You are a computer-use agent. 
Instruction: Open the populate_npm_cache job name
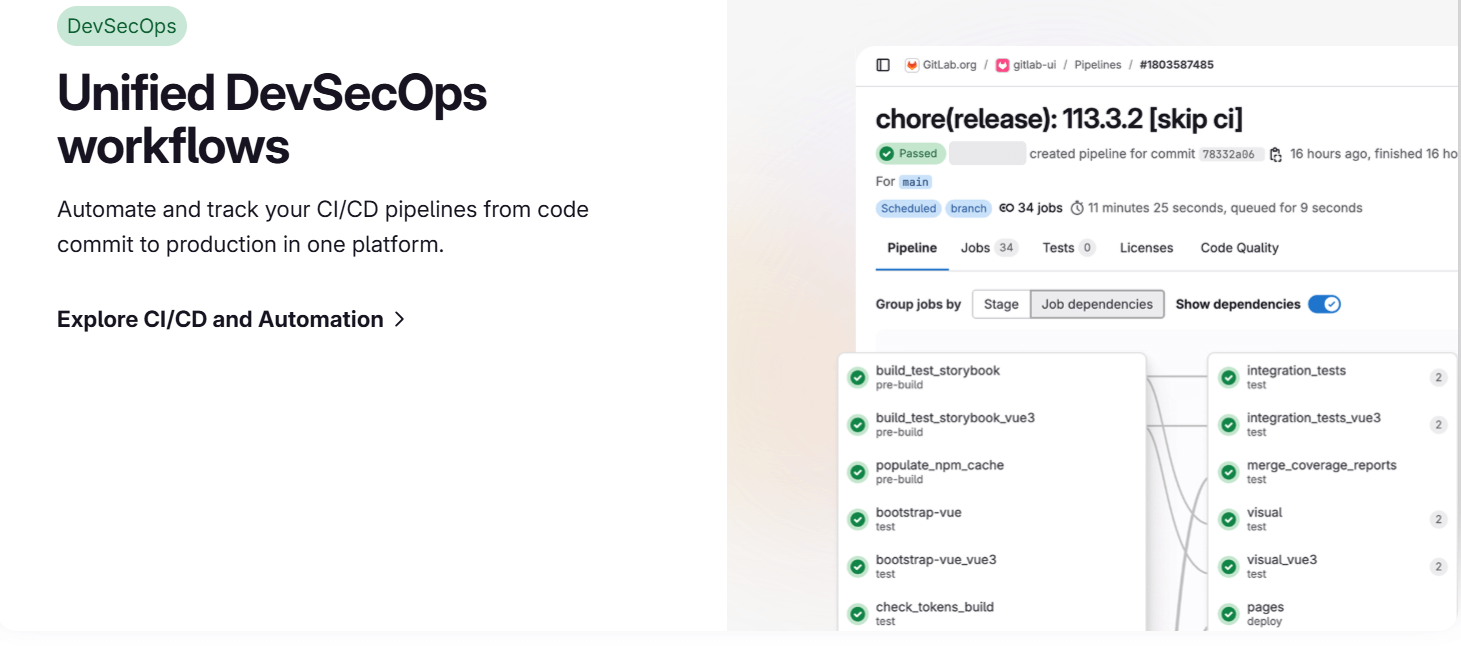(939, 465)
